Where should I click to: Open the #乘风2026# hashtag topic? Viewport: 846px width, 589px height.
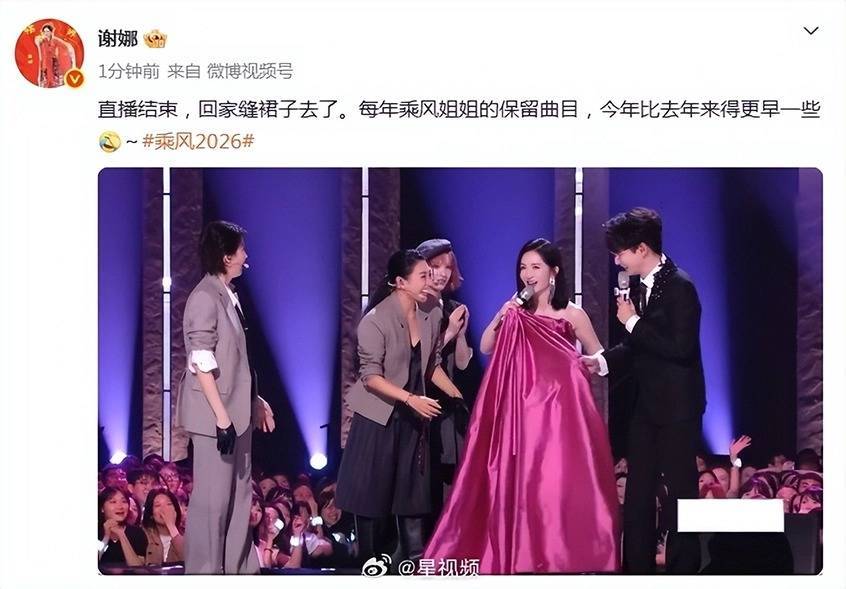coord(198,141)
